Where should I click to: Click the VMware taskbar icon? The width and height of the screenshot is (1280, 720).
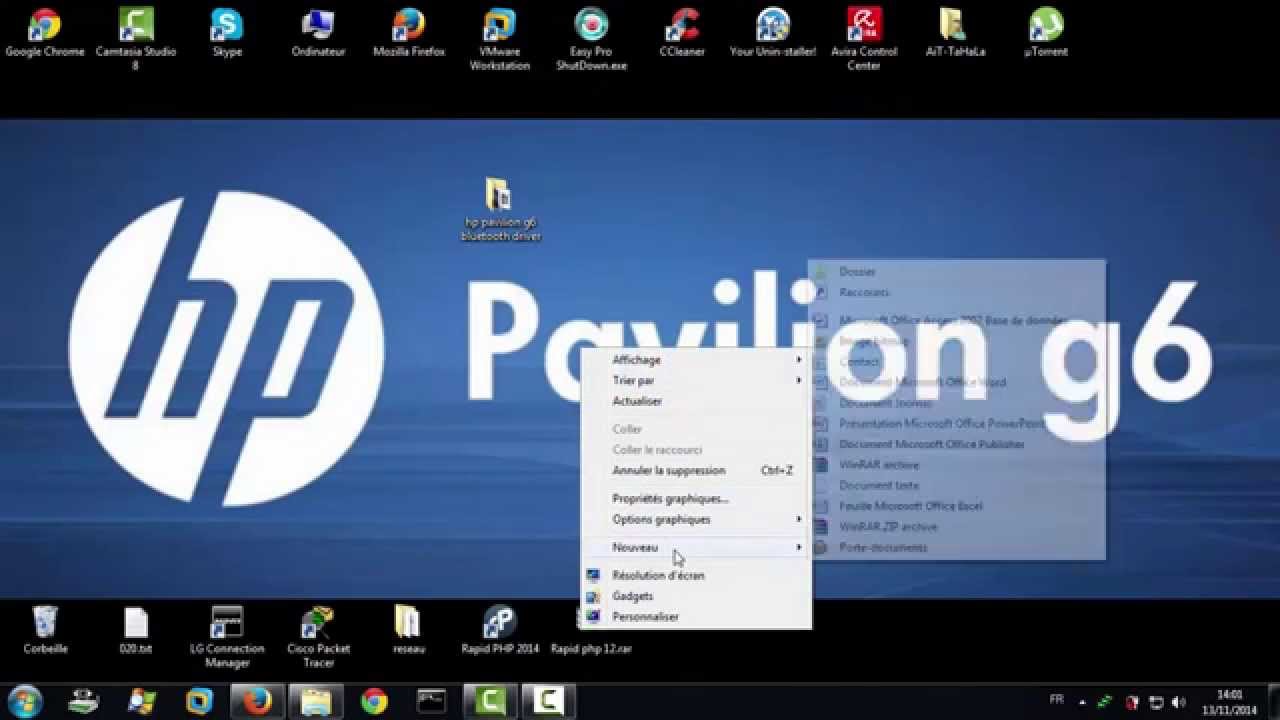(x=199, y=701)
